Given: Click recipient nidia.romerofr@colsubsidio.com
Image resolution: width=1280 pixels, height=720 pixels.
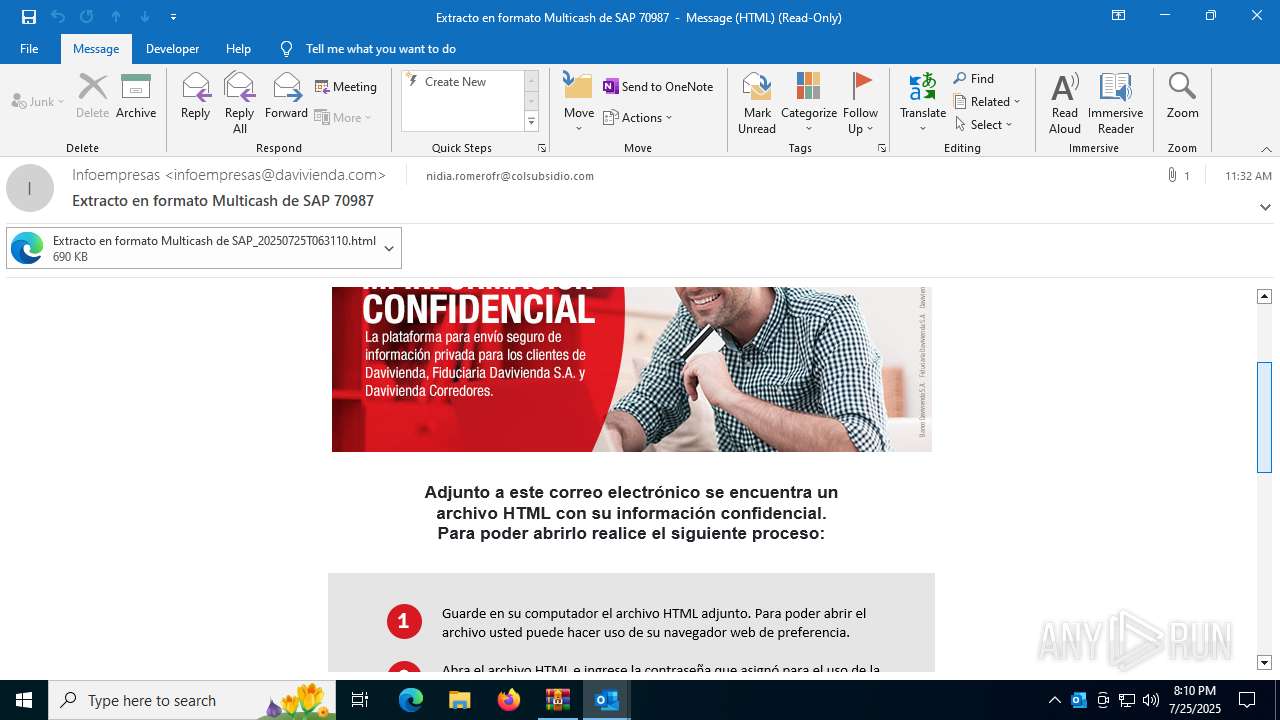Looking at the screenshot, I should tap(510, 176).
